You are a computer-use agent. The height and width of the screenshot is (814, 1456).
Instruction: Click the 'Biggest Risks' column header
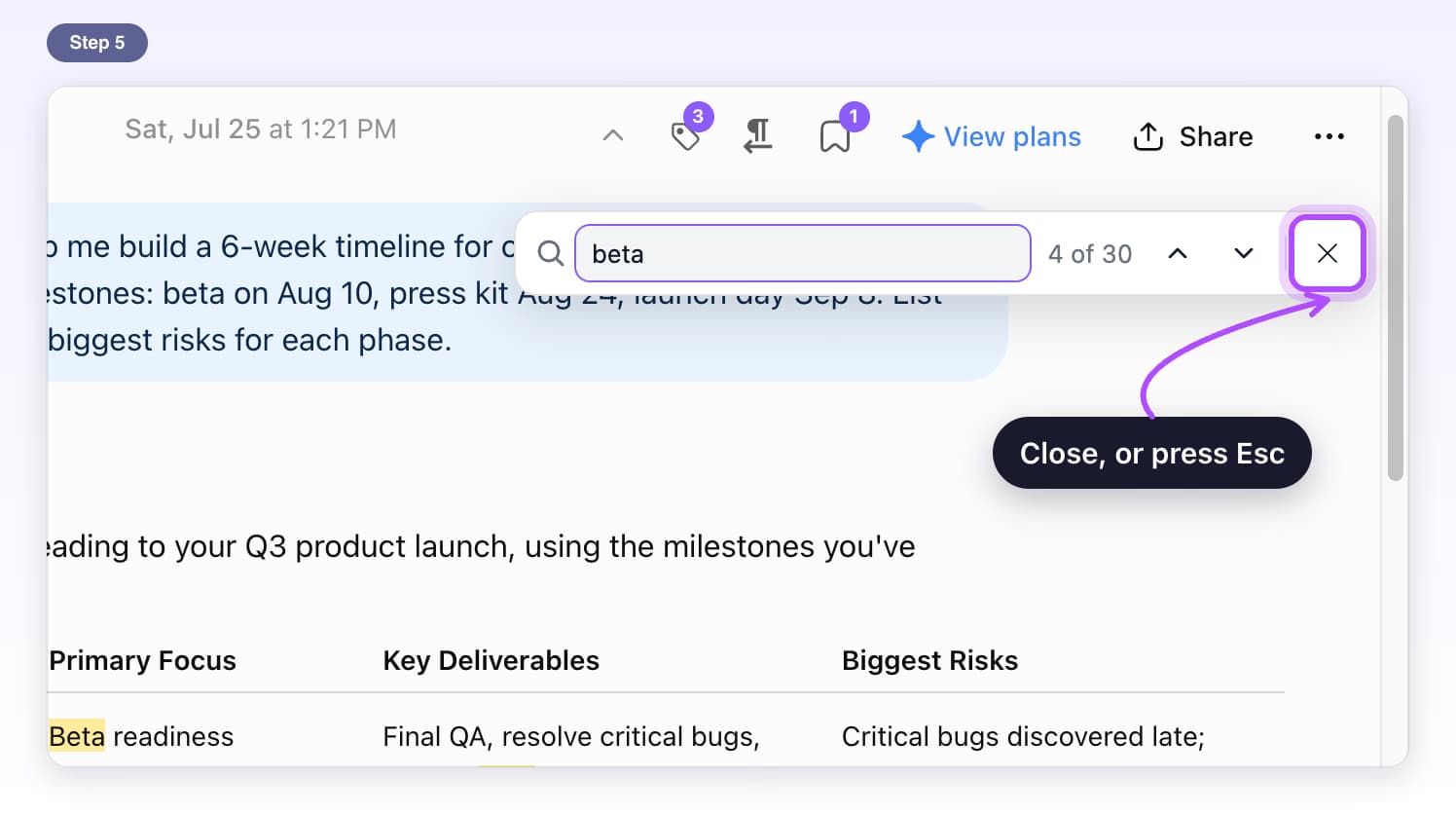(x=929, y=660)
